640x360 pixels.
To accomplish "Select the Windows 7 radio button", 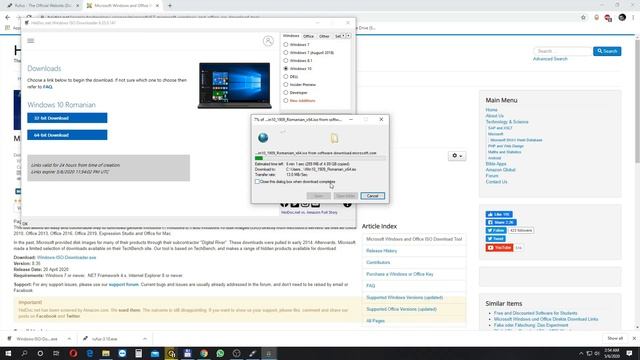I will [x=286, y=44].
